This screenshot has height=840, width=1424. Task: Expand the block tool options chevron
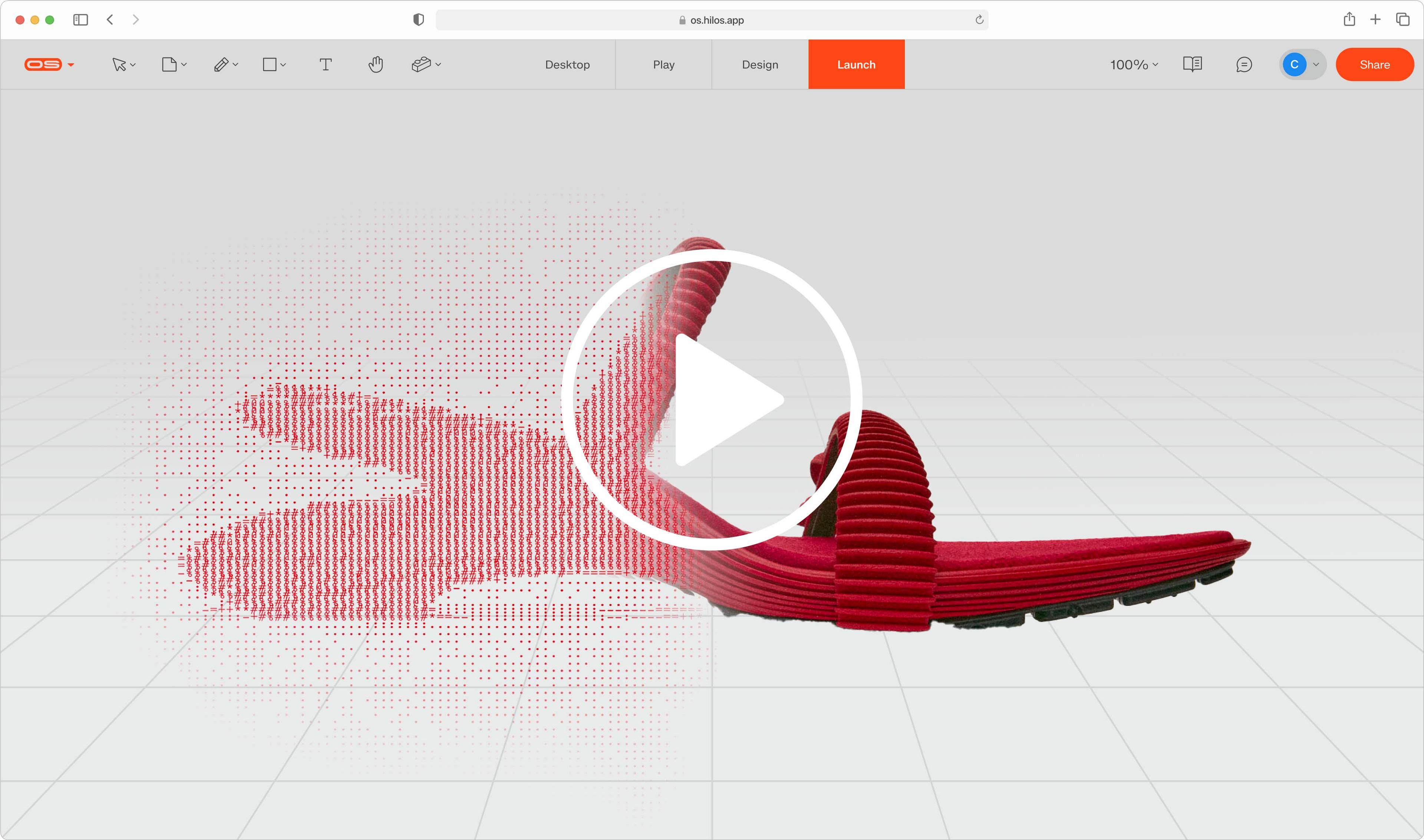438,65
